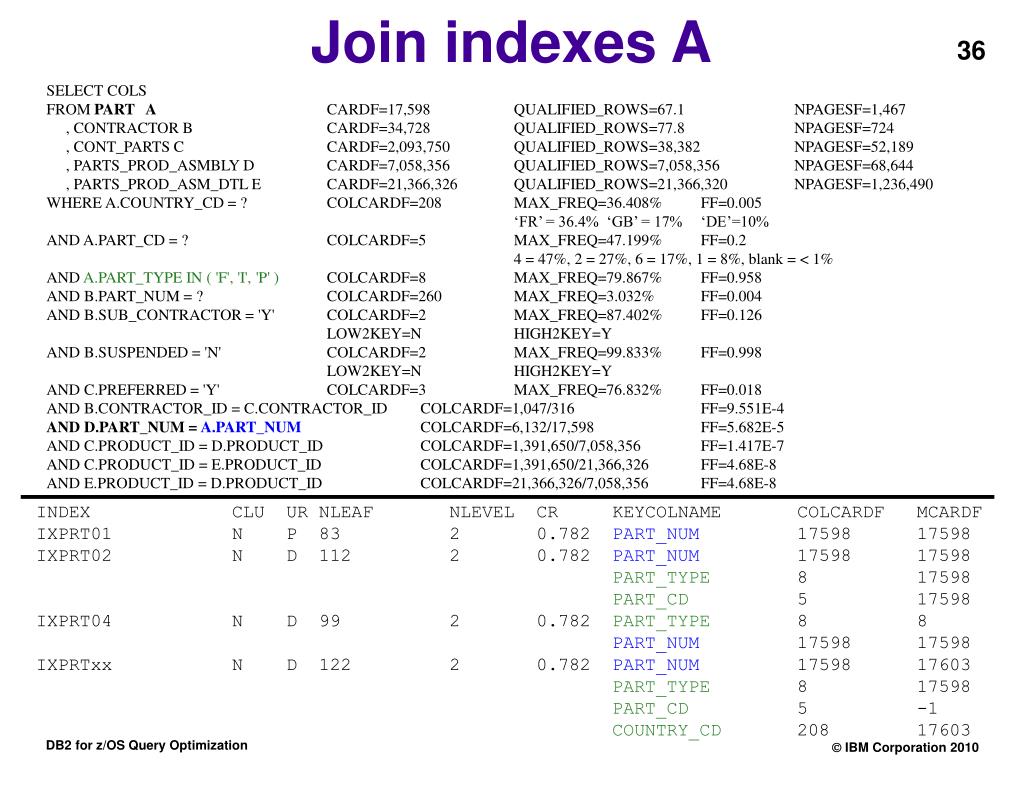This screenshot has height=791, width=1023.
Task: Click ', PARTS_PROD_ASM_DTL E' line
Action: coord(162,185)
